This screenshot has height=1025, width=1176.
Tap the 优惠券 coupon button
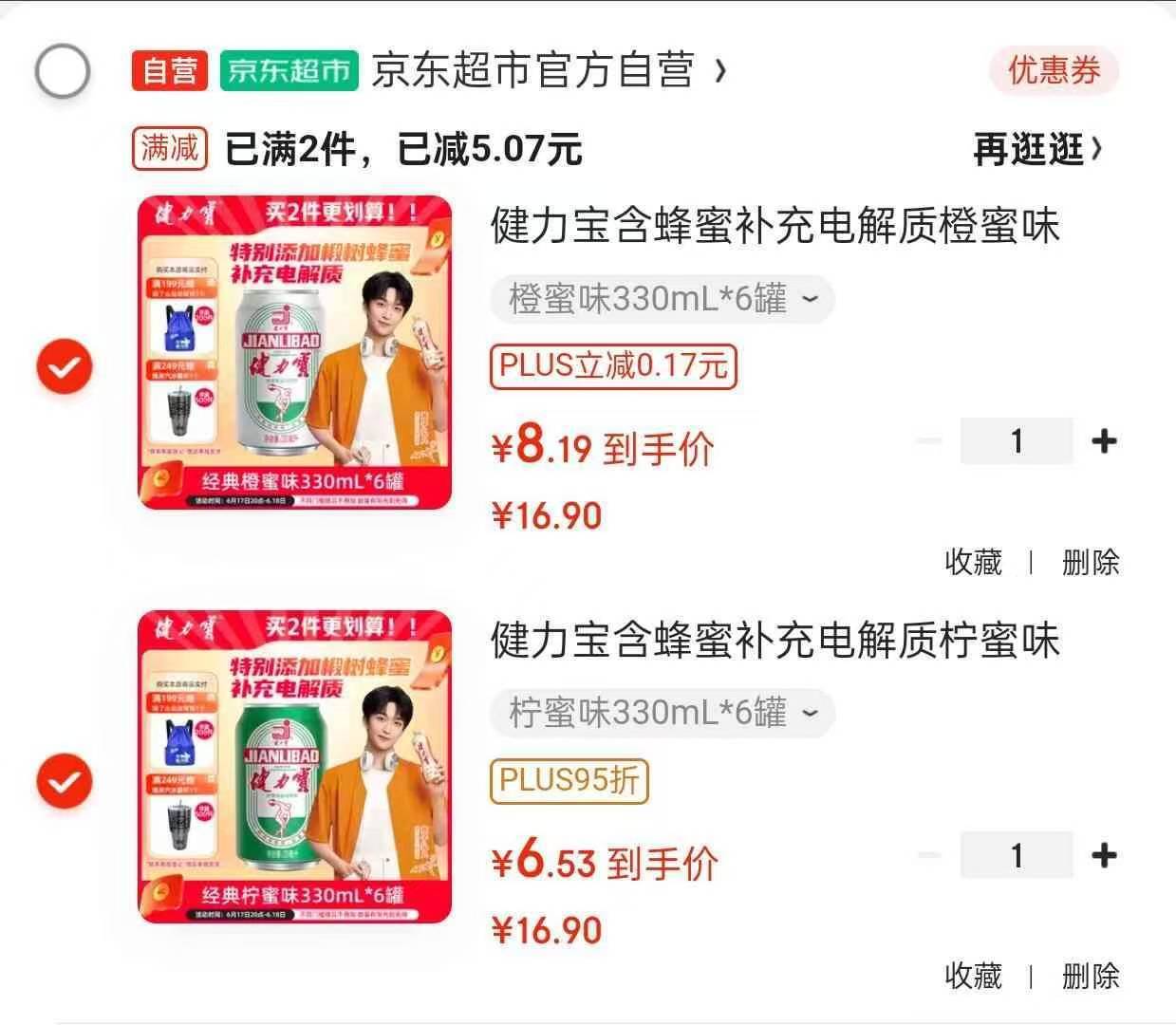click(x=1054, y=70)
